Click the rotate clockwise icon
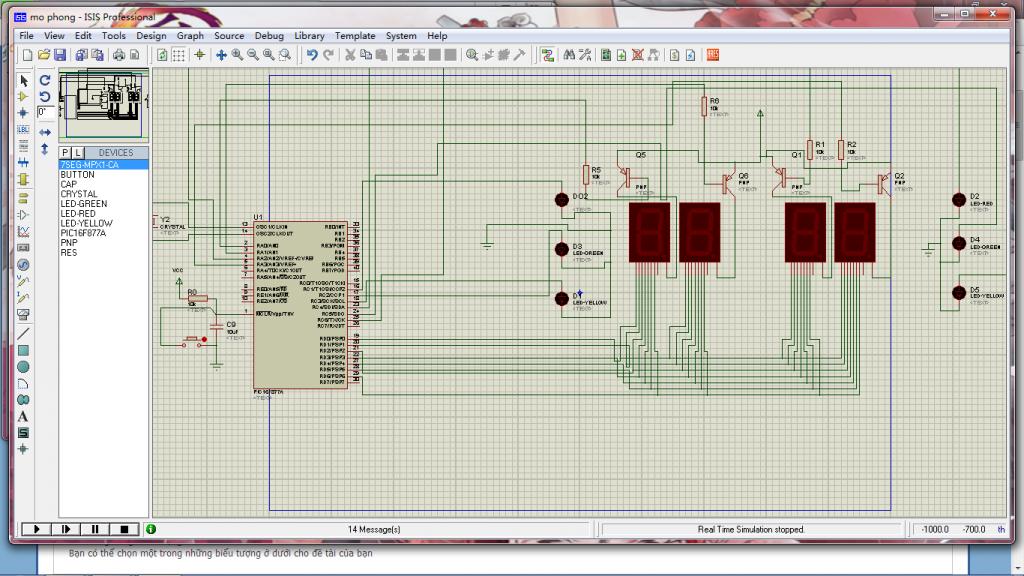The width and height of the screenshot is (1024, 576). pos(45,80)
